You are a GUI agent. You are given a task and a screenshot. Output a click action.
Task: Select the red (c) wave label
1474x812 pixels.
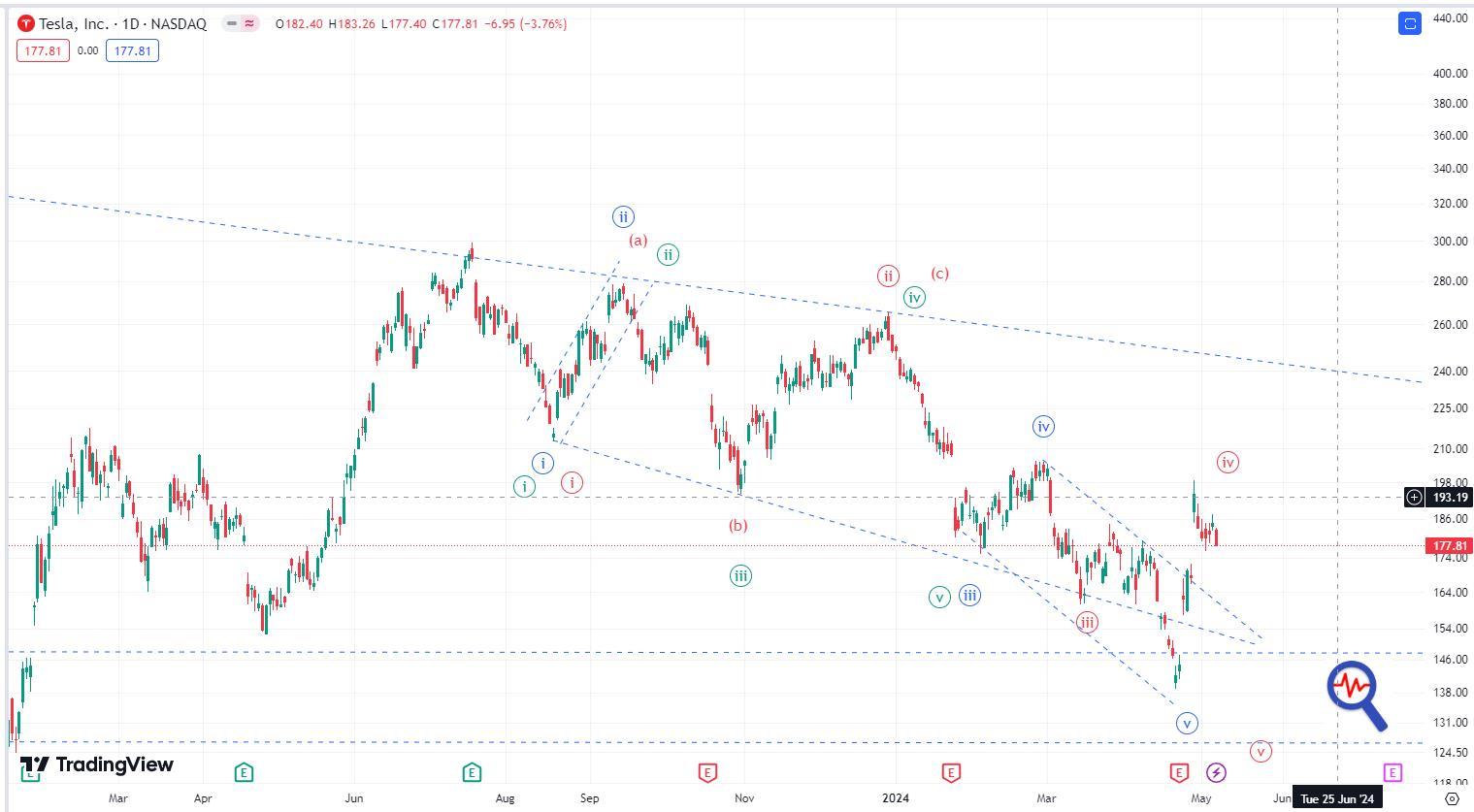(939, 274)
